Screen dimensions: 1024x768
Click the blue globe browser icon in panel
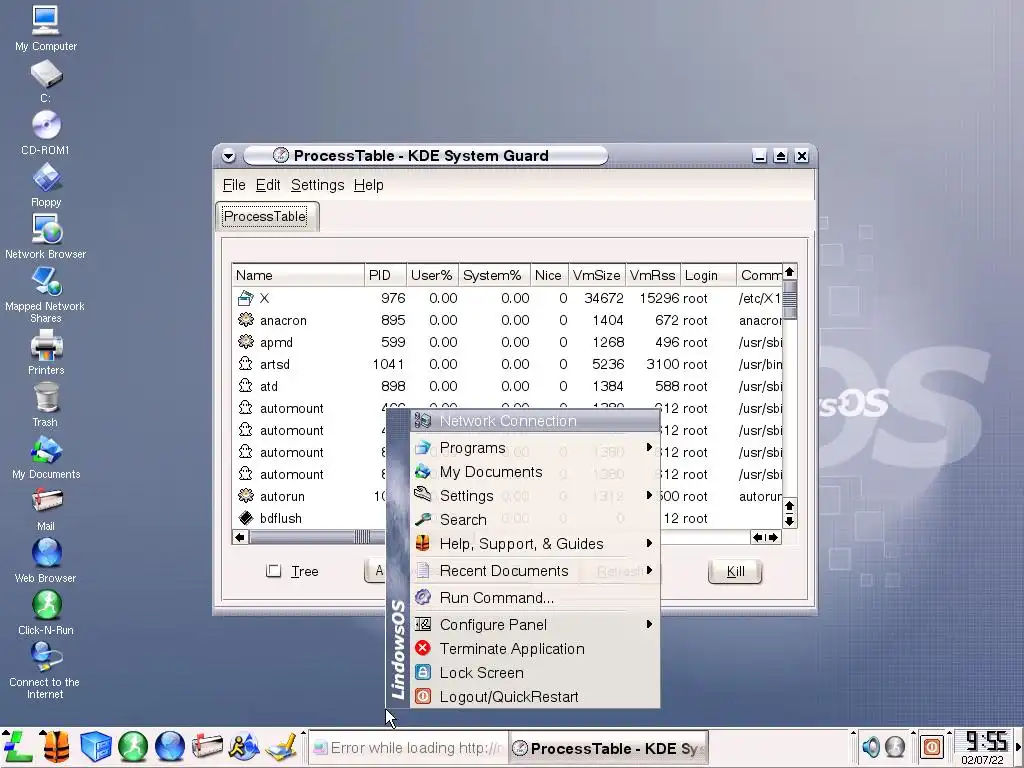coord(170,746)
